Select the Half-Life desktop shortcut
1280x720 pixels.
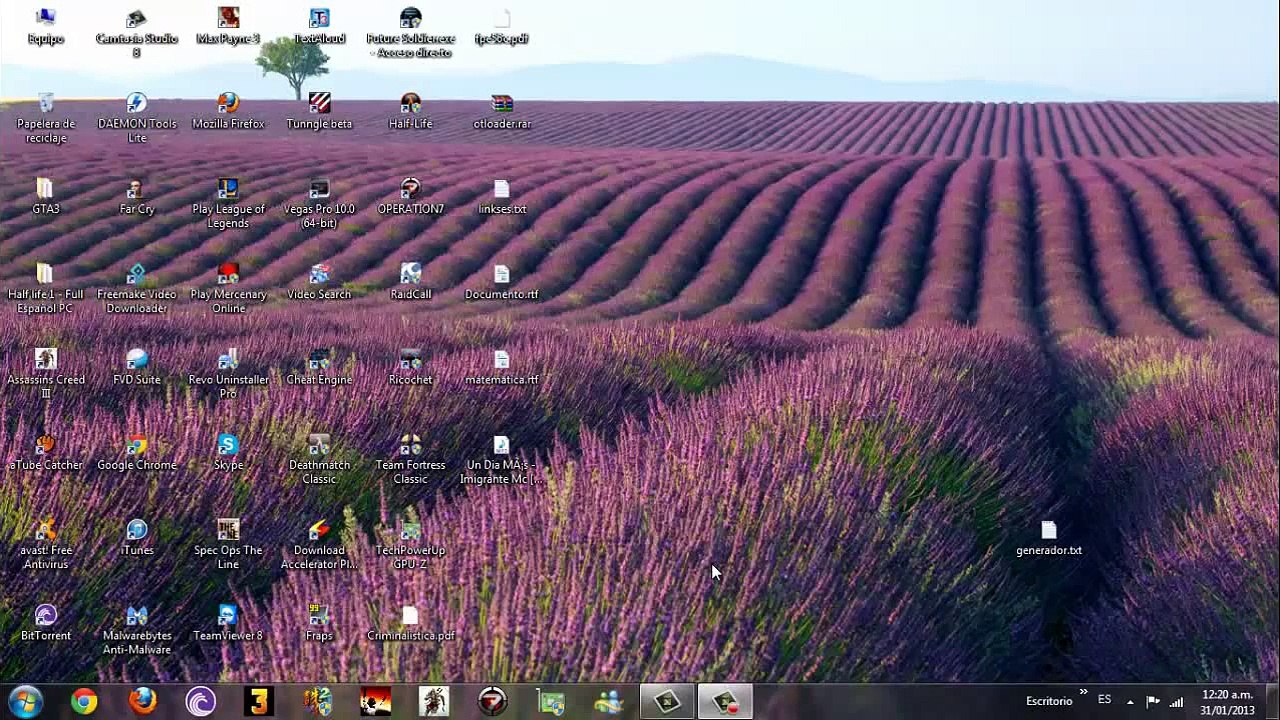point(410,111)
